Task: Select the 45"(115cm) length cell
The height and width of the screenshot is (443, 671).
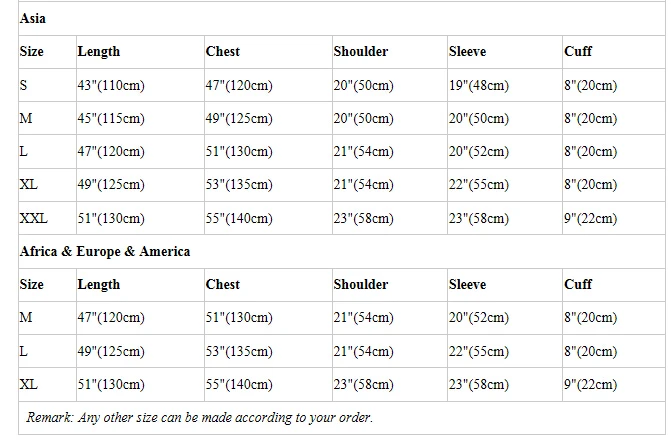Action: (111, 118)
